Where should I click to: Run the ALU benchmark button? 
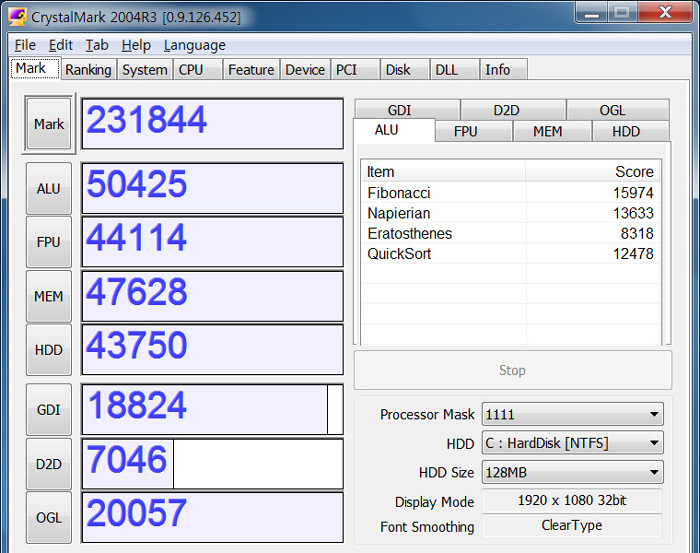(x=49, y=188)
